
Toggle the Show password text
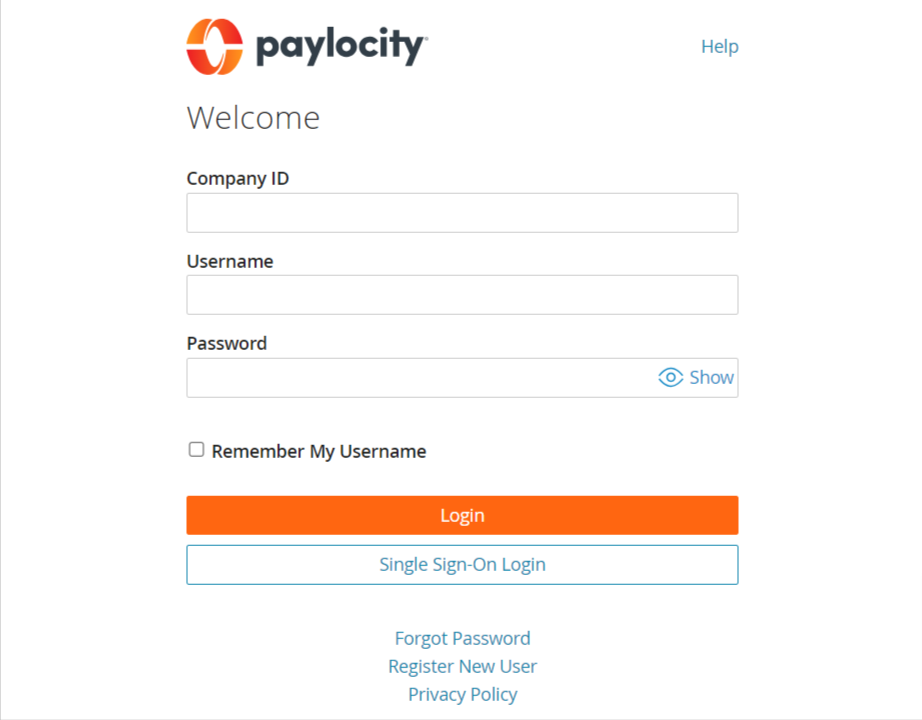click(711, 377)
